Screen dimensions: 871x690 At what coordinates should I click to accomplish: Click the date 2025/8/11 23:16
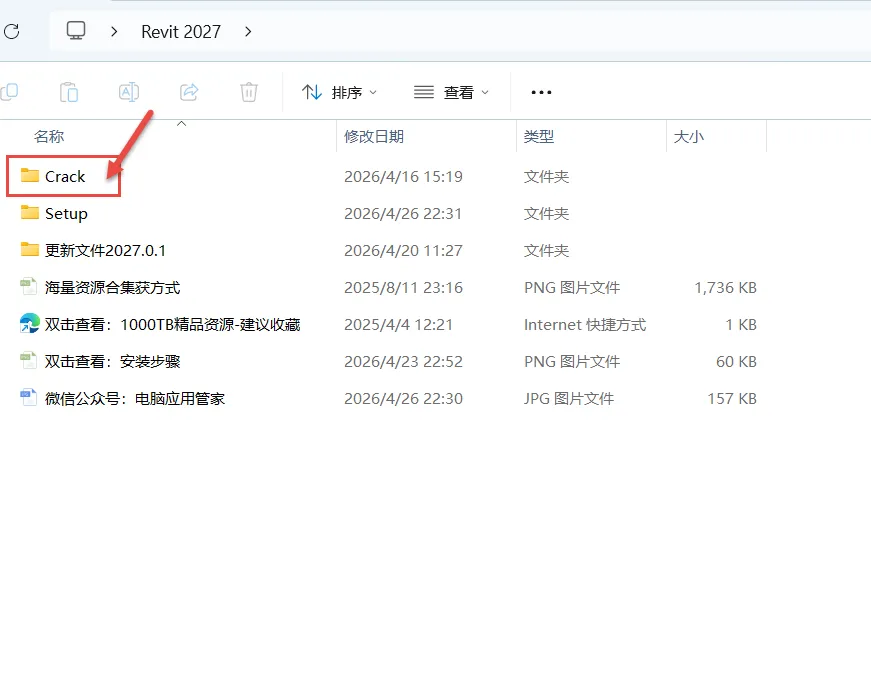(403, 288)
